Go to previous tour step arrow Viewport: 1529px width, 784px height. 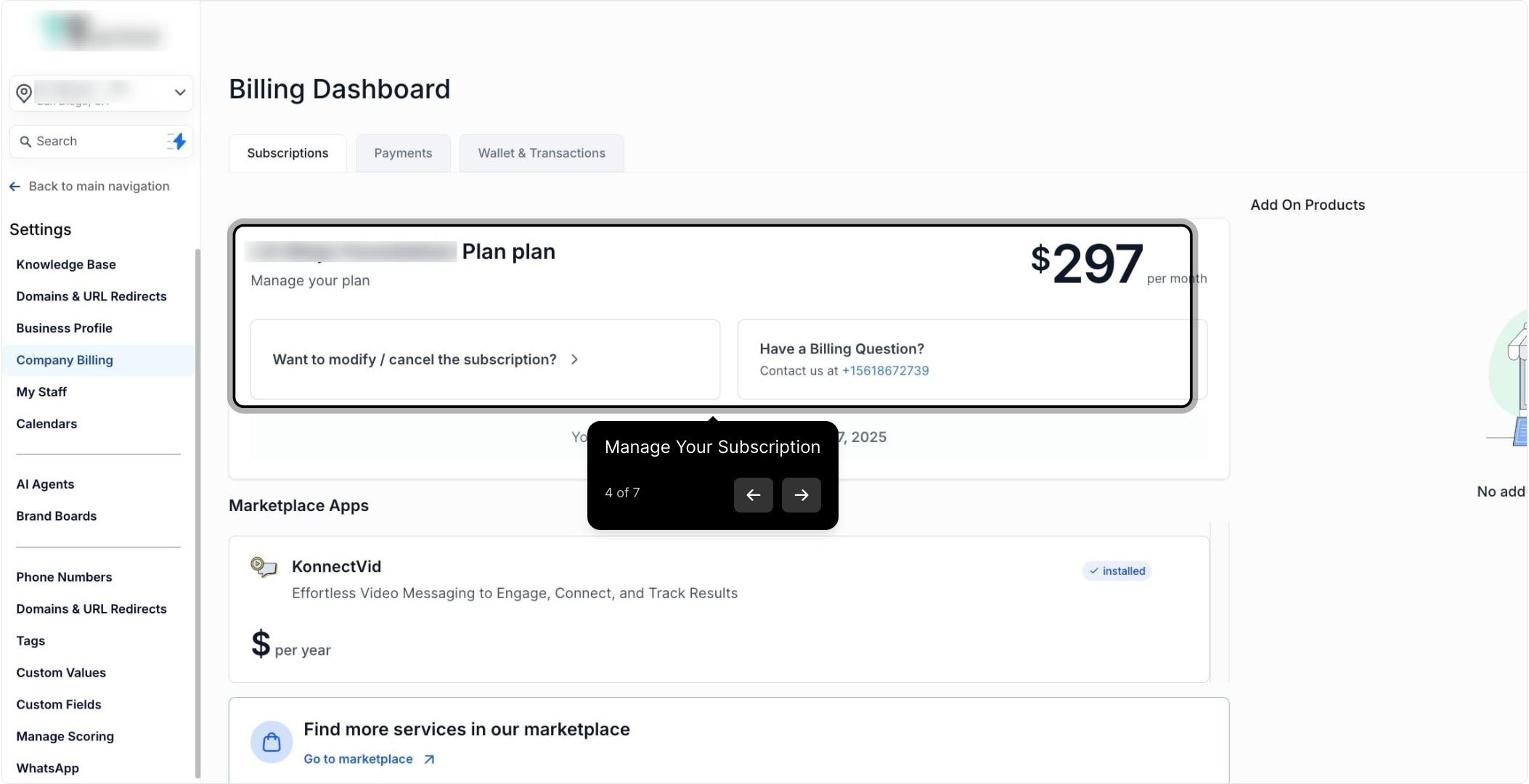[x=753, y=495]
